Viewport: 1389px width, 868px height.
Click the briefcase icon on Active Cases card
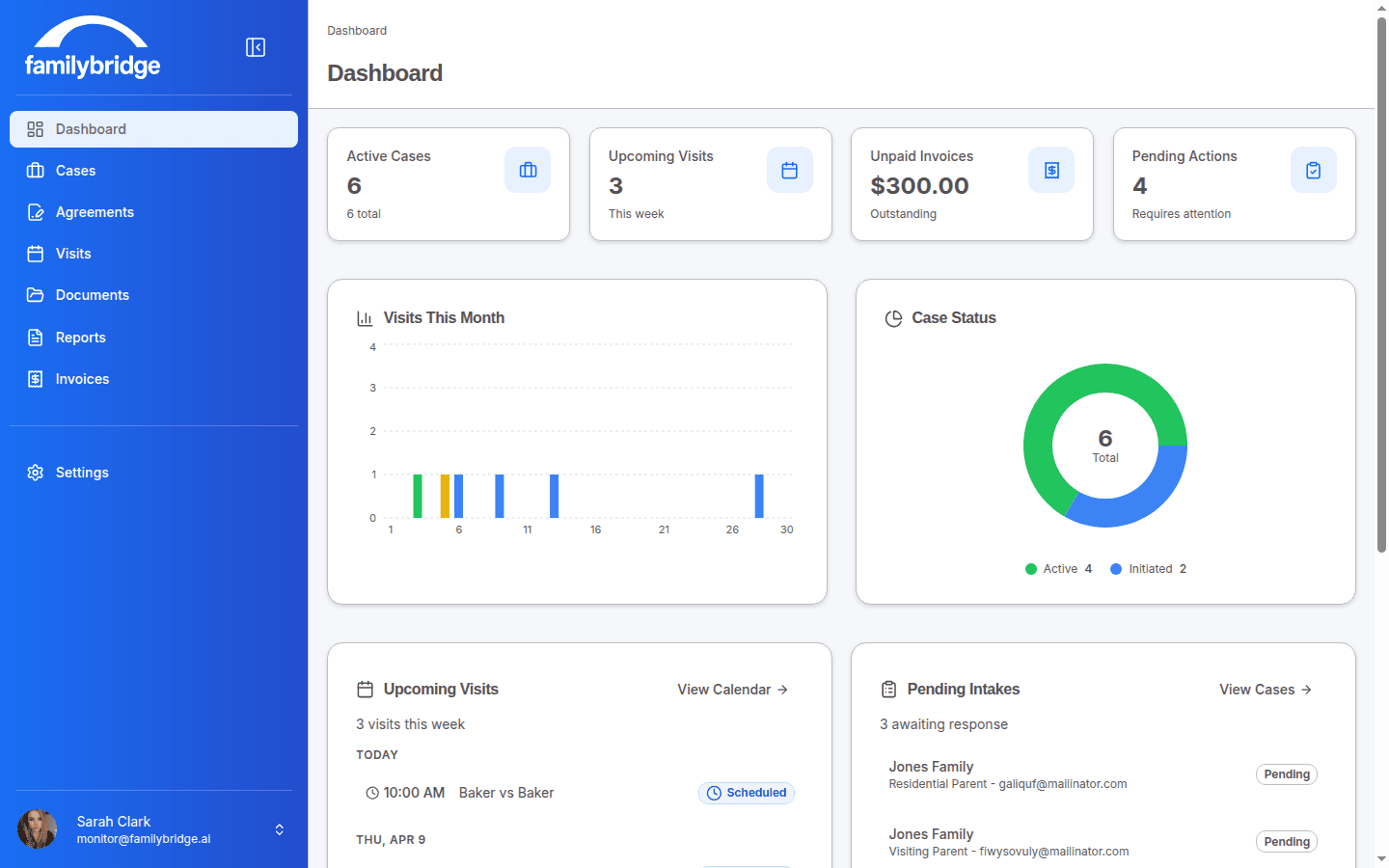[528, 169]
